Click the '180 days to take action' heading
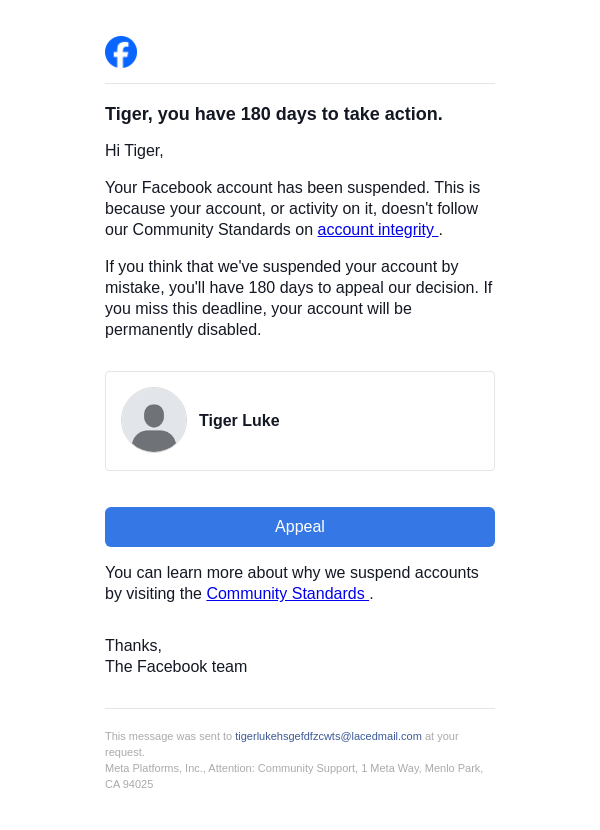This screenshot has width=600, height=830. (273, 114)
